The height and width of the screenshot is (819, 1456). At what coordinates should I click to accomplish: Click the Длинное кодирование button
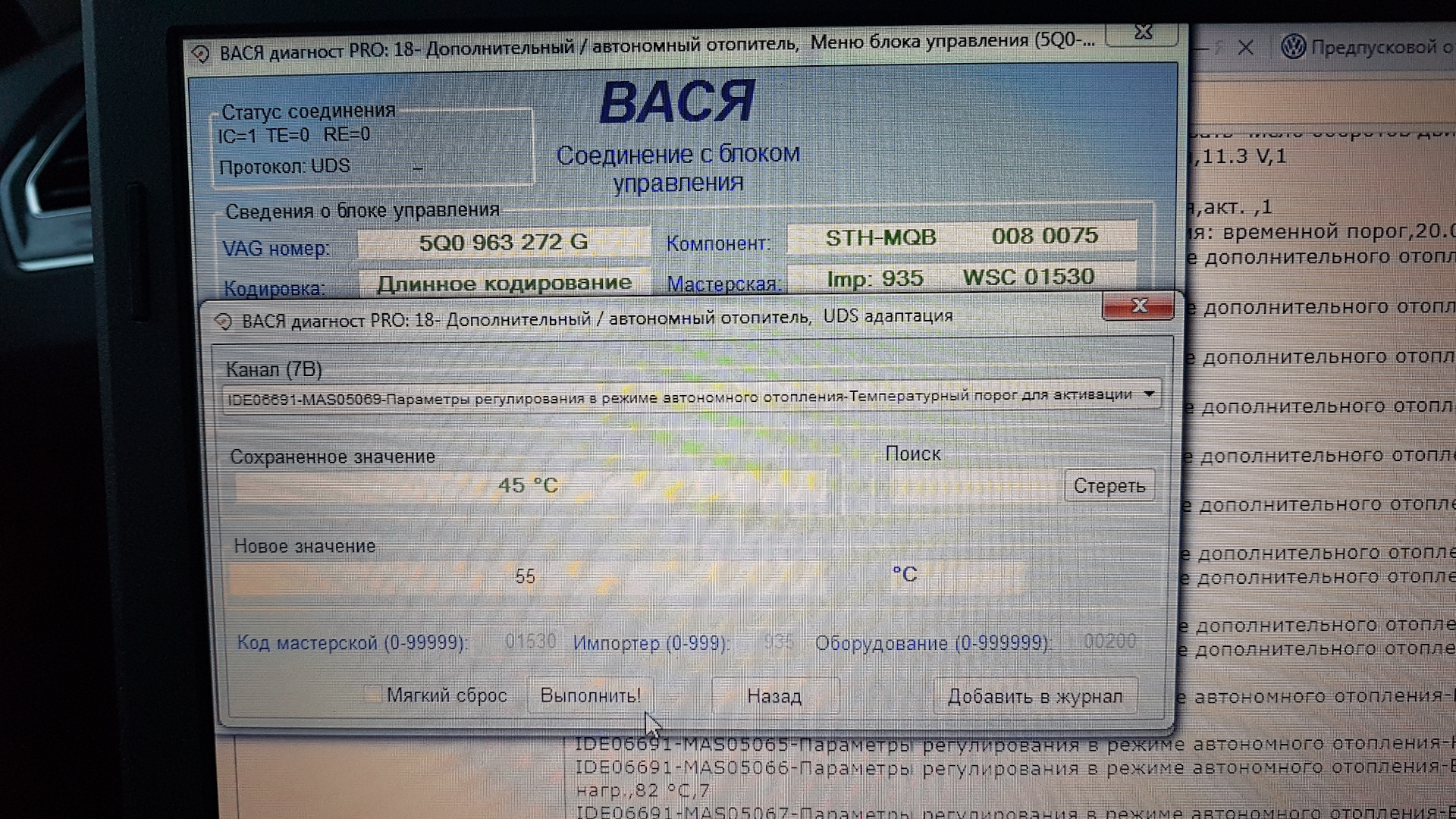tap(504, 283)
